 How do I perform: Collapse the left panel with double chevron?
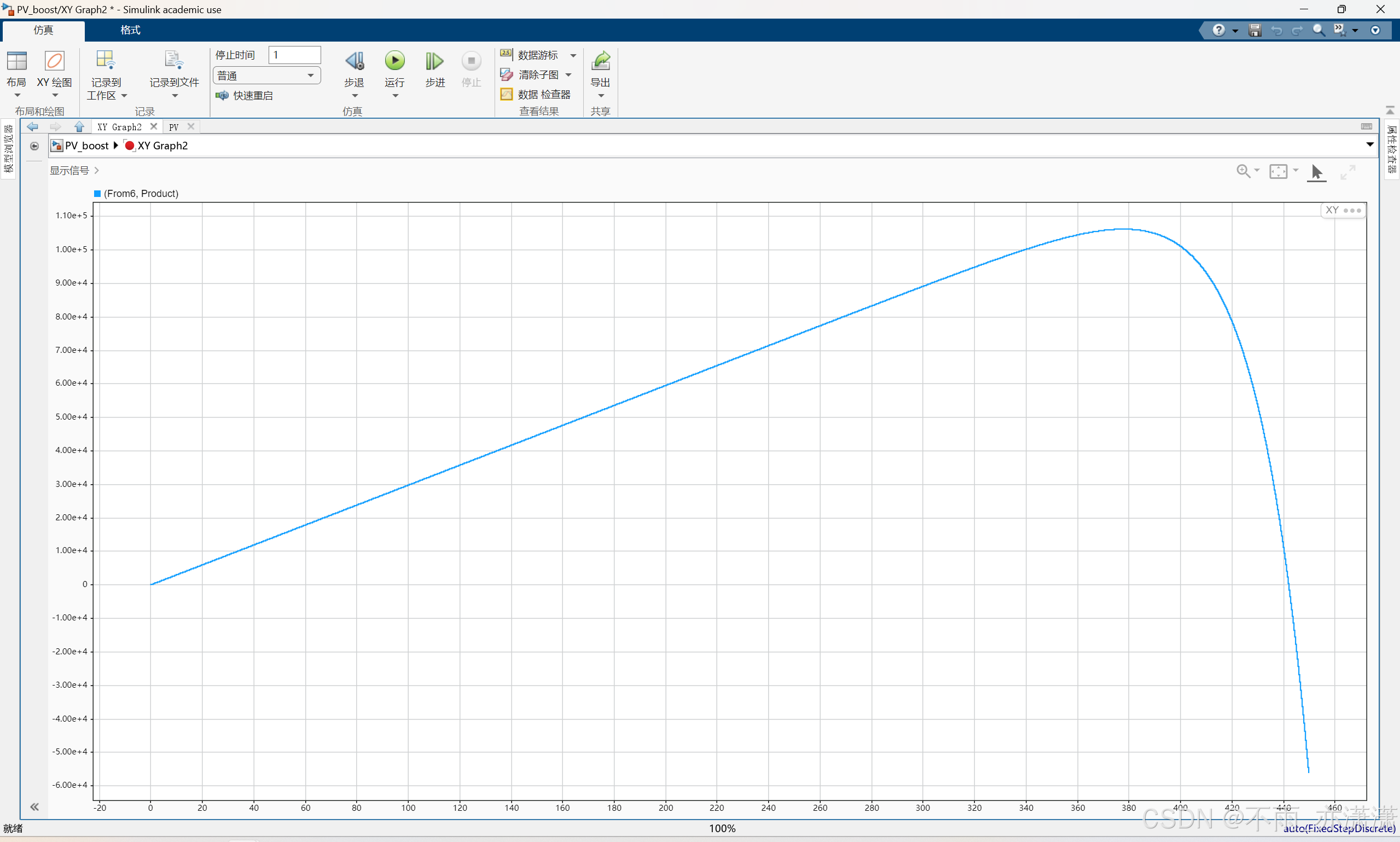[34, 807]
